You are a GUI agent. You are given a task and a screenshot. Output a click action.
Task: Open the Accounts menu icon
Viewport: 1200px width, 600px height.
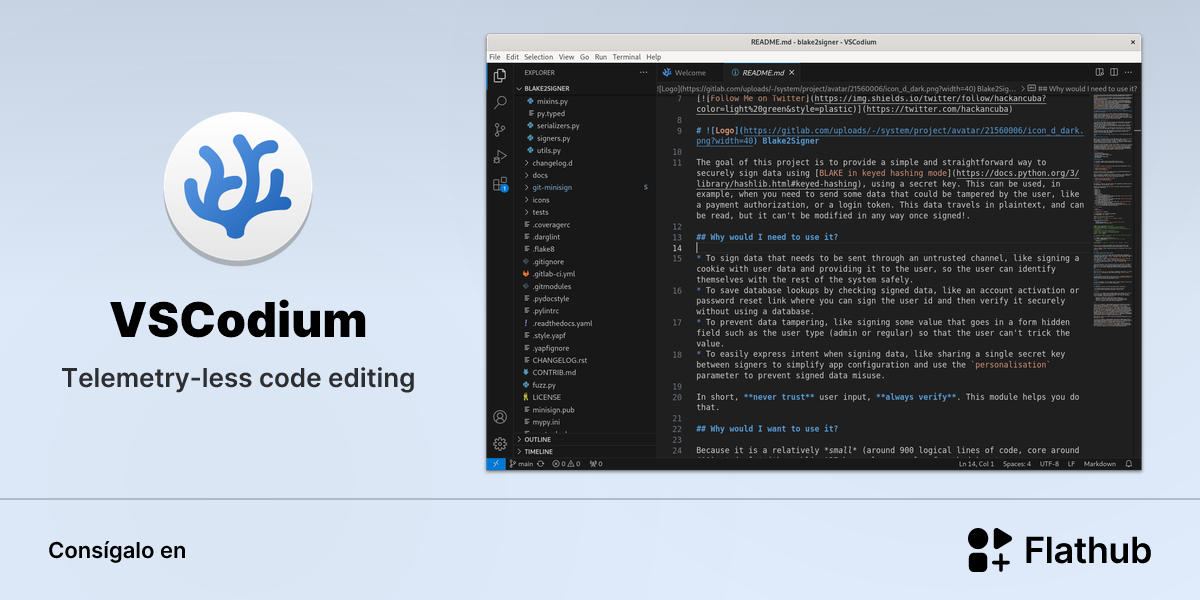[499, 417]
